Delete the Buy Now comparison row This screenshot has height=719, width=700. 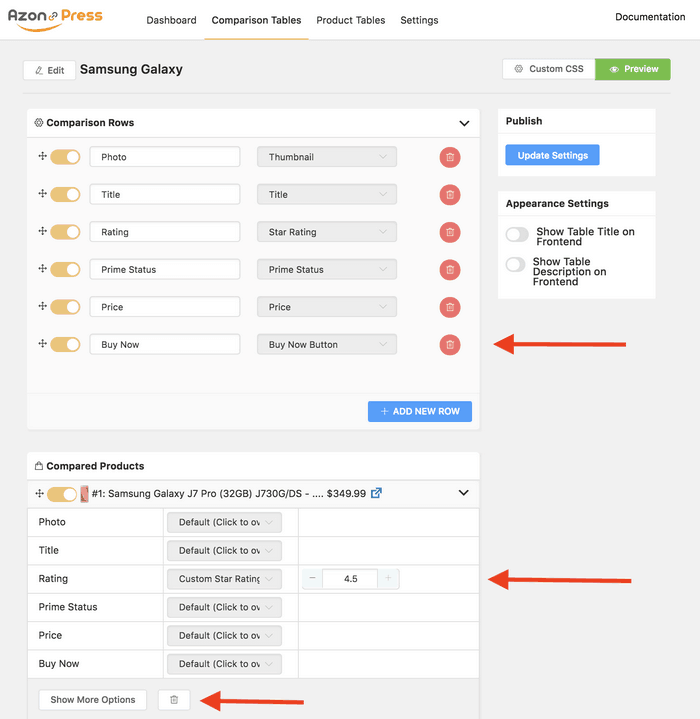(450, 345)
